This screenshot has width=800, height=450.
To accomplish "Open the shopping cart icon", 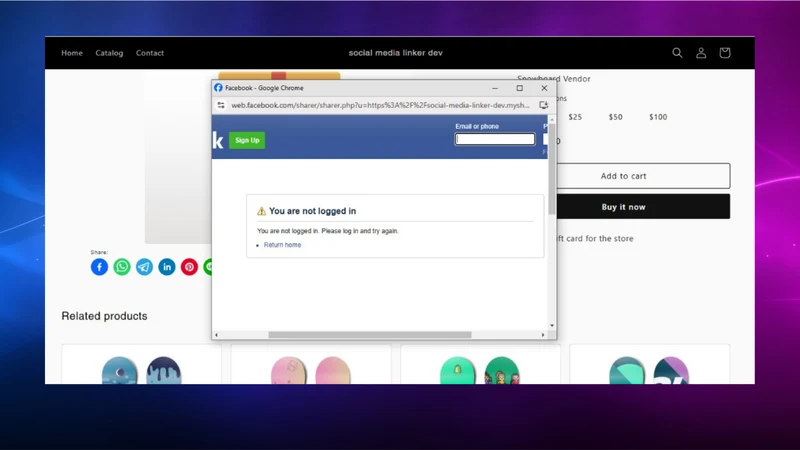I will [x=724, y=53].
